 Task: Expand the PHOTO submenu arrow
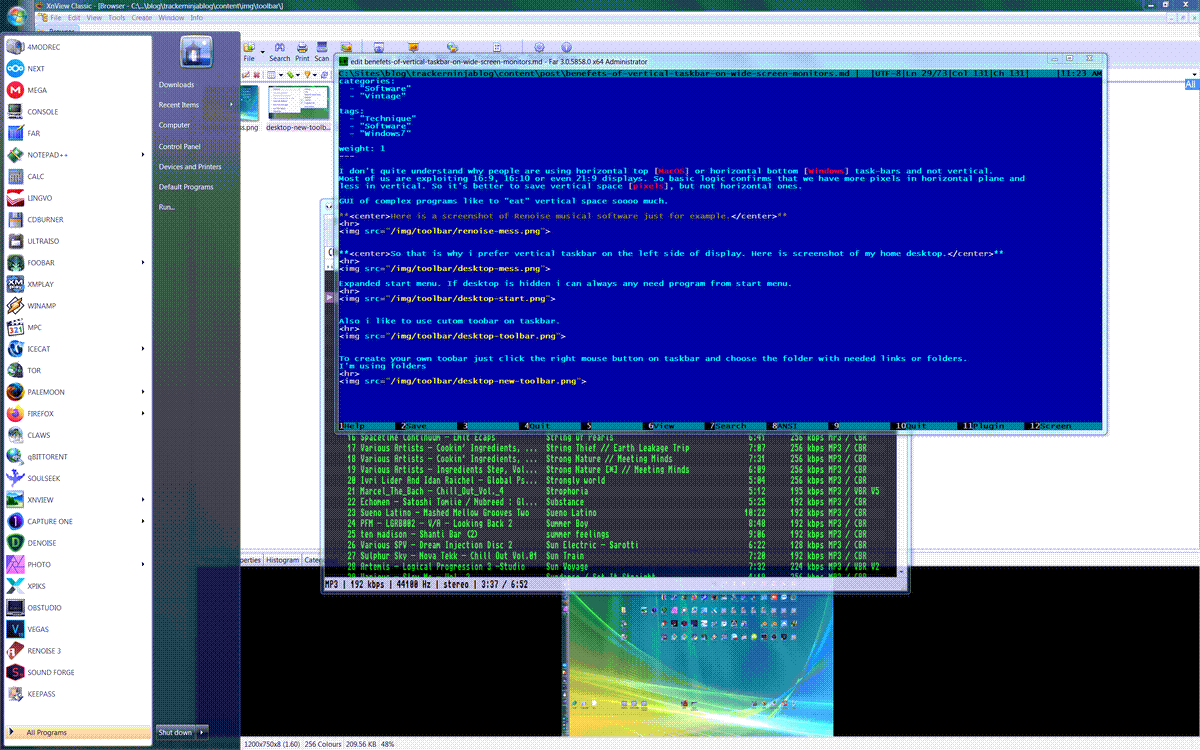[x=143, y=565]
